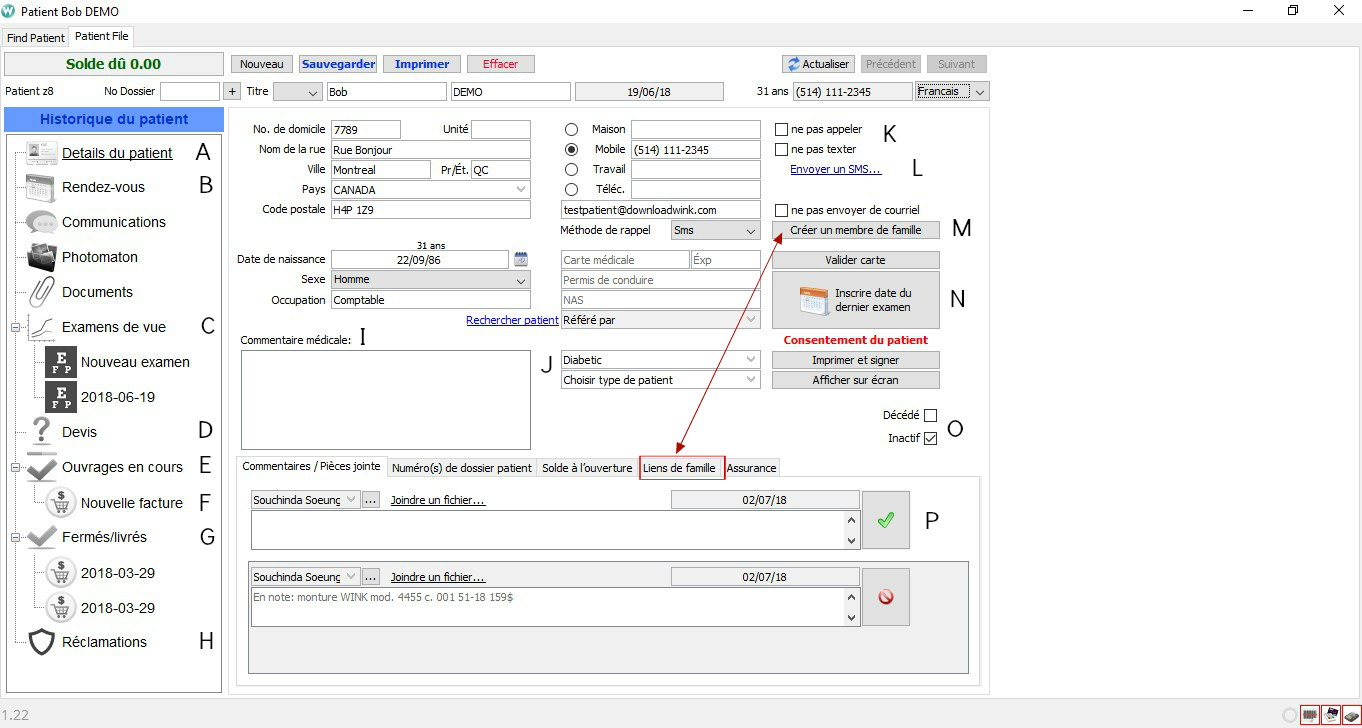Open Choisir type de patient dropdown
Viewport: 1362px width, 728px height.
[x=661, y=380]
